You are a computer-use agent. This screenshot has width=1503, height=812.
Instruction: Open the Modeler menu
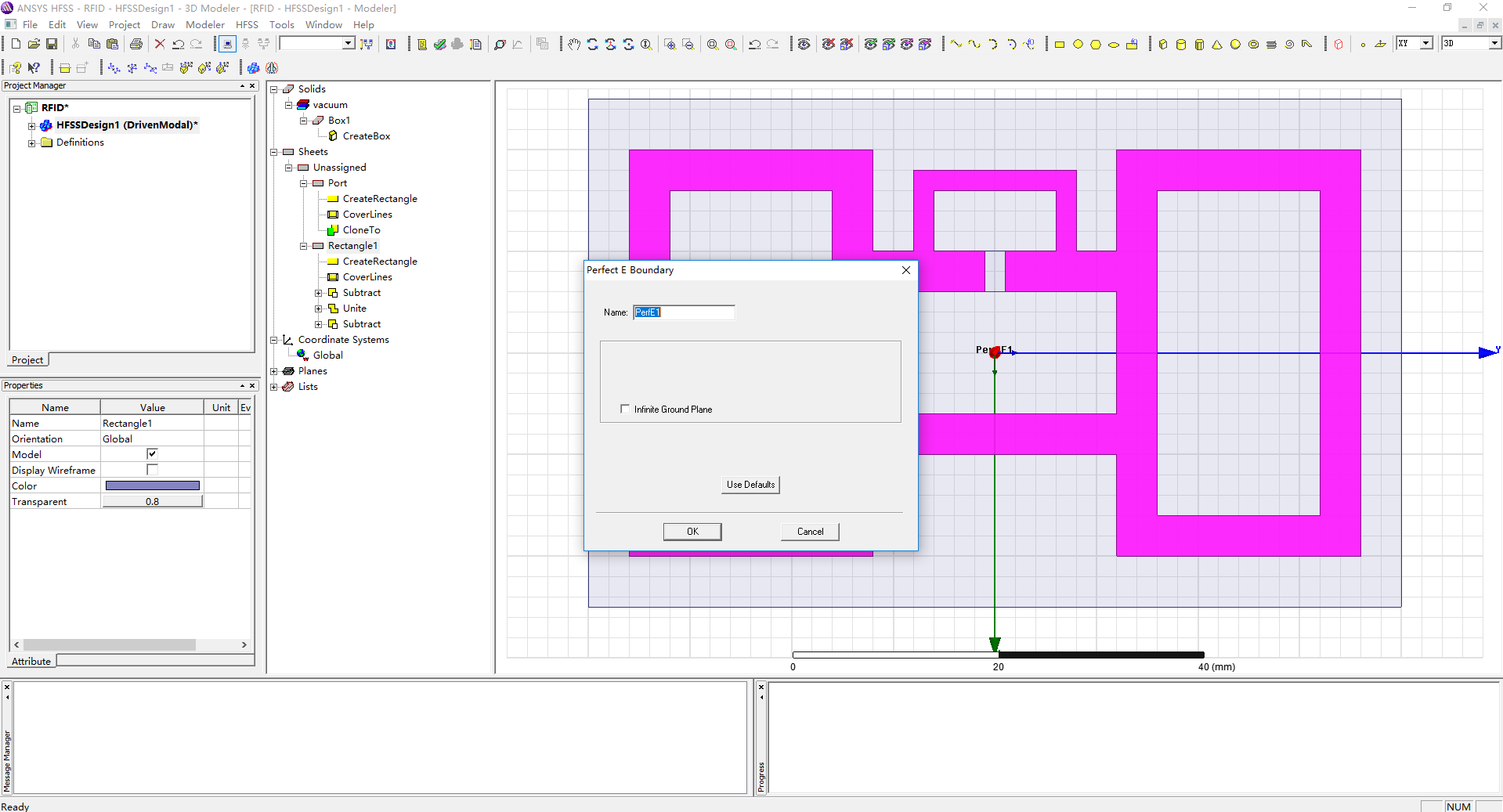point(204,25)
